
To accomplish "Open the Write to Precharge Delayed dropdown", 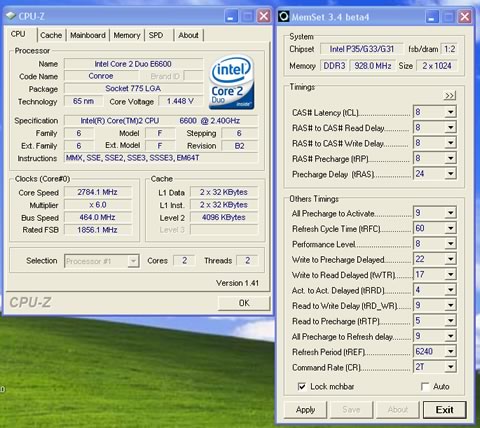I will pos(450,259).
